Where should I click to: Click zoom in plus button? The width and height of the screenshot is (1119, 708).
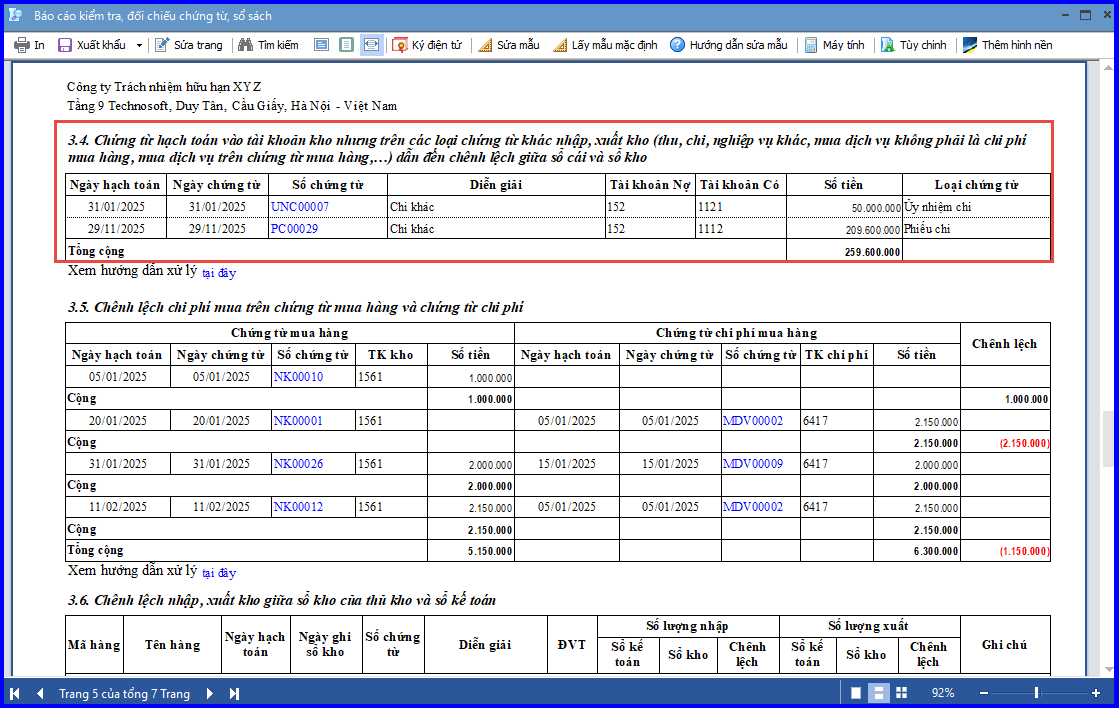[1096, 693]
